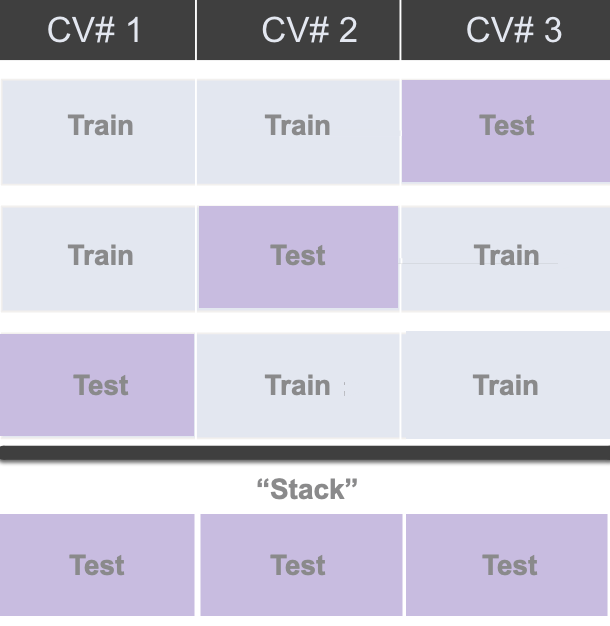610x626 pixels.
Task: Select the left Test block below Stack
Action: coord(97,565)
